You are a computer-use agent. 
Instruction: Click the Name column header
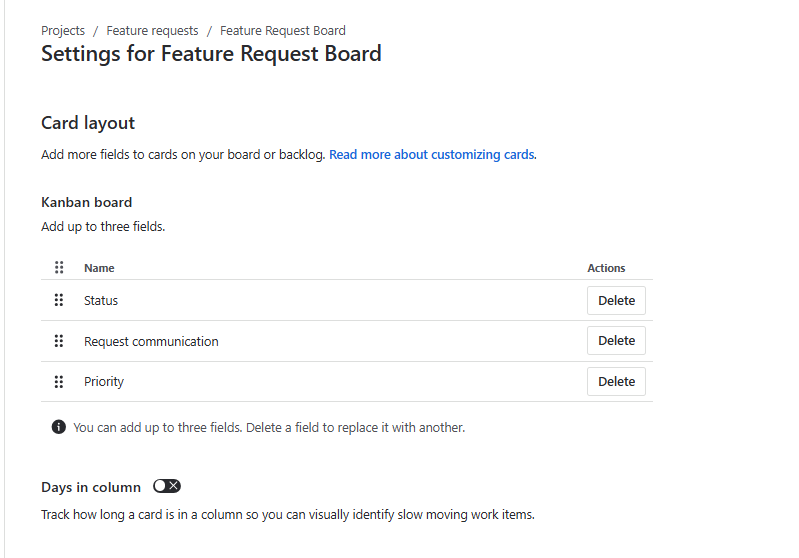point(99,268)
